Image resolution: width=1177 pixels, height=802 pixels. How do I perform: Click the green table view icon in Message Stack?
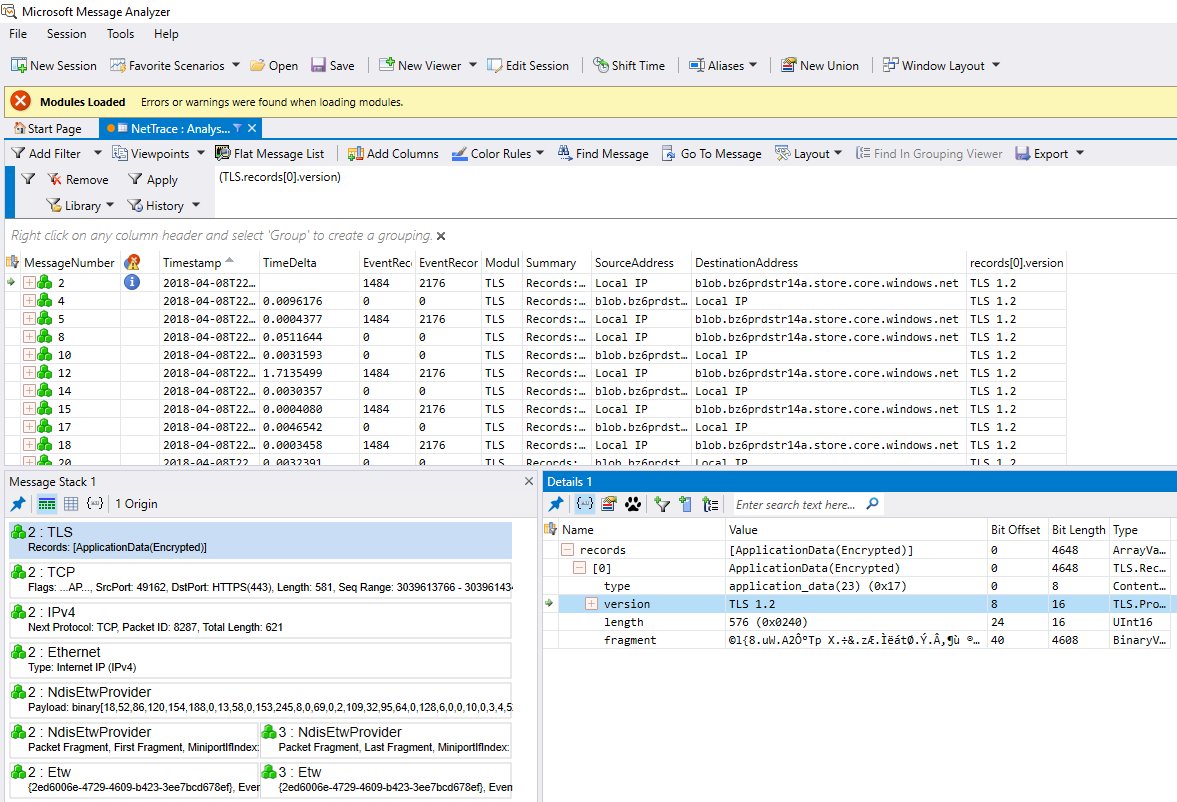click(47, 504)
